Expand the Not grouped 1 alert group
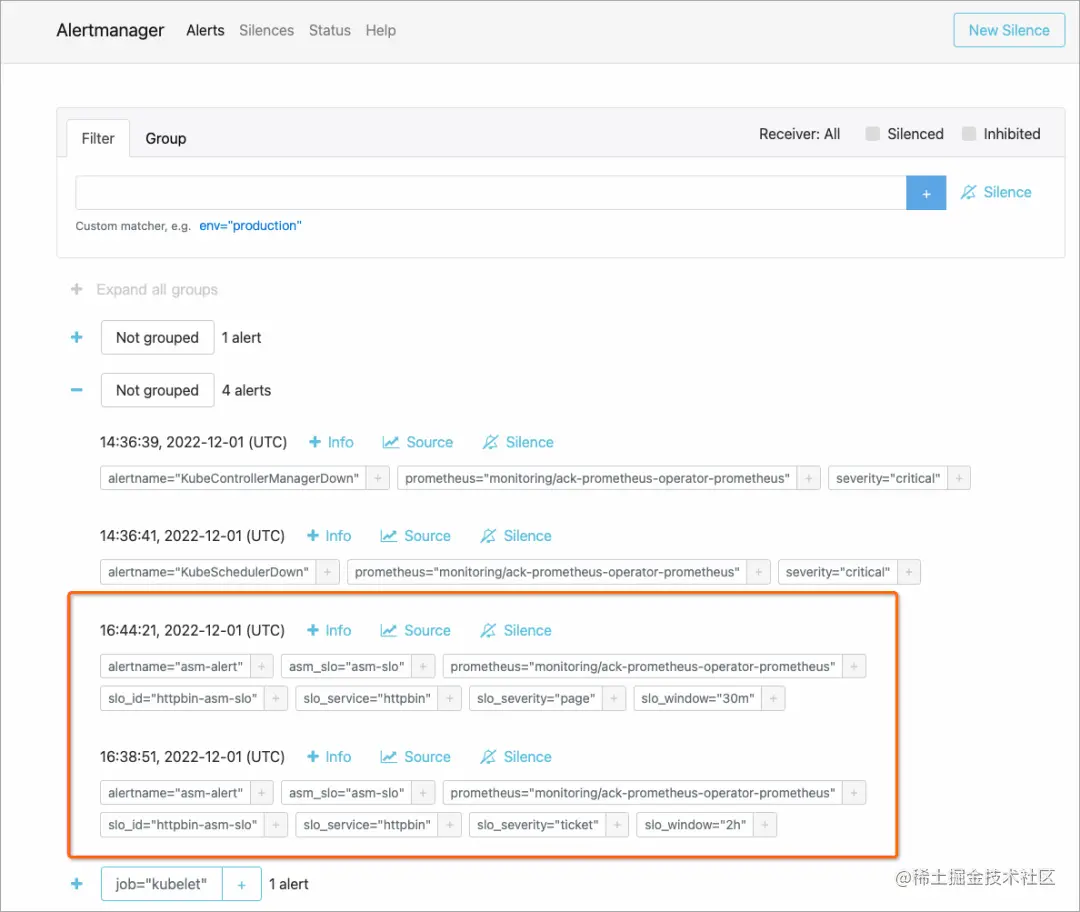The image size is (1080, 912). (x=76, y=338)
